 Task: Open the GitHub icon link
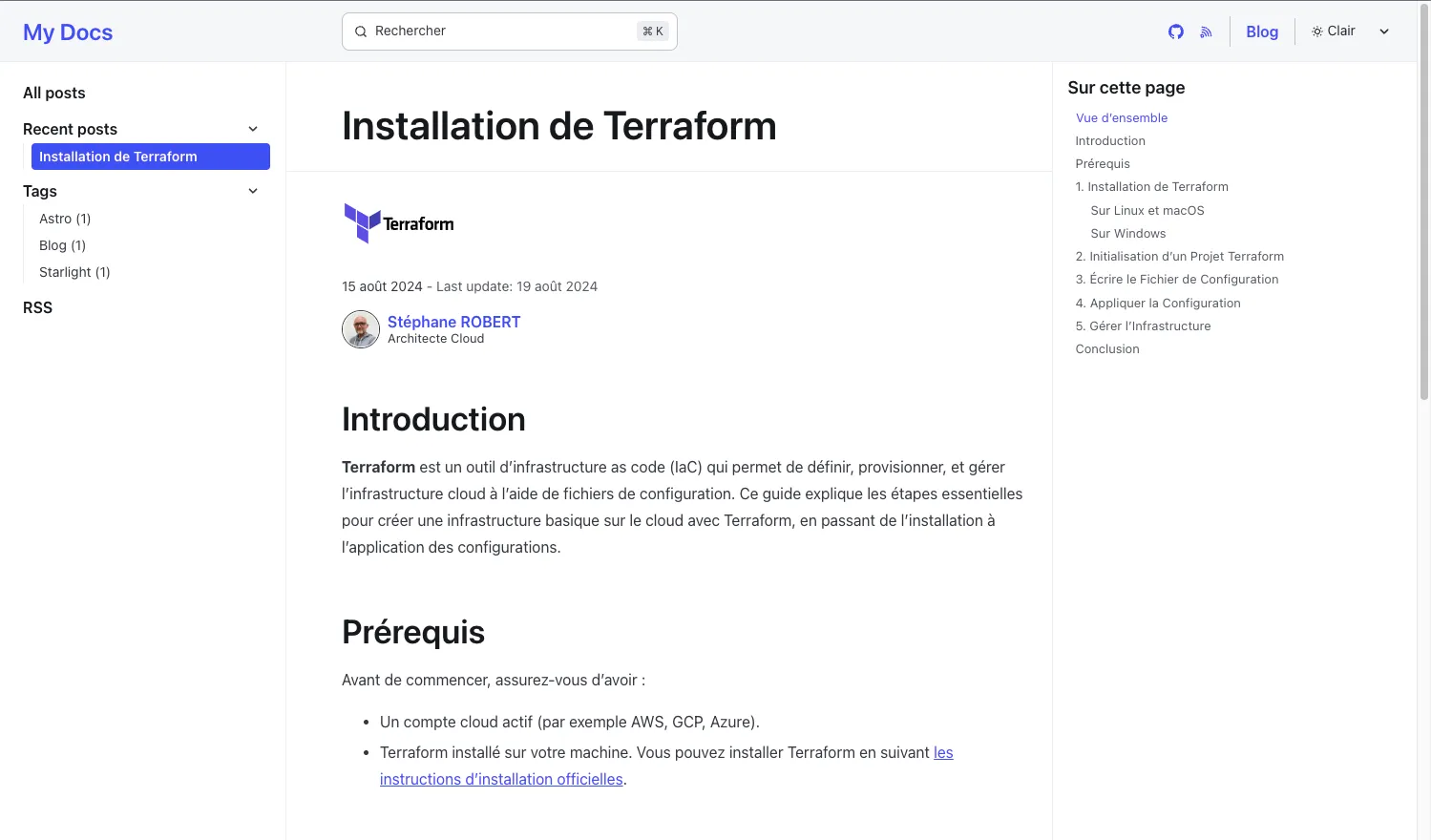click(1176, 31)
